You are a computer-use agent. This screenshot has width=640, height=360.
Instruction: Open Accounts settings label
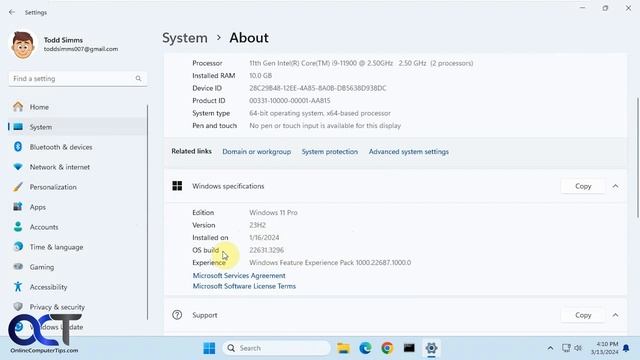pyautogui.click(x=44, y=227)
